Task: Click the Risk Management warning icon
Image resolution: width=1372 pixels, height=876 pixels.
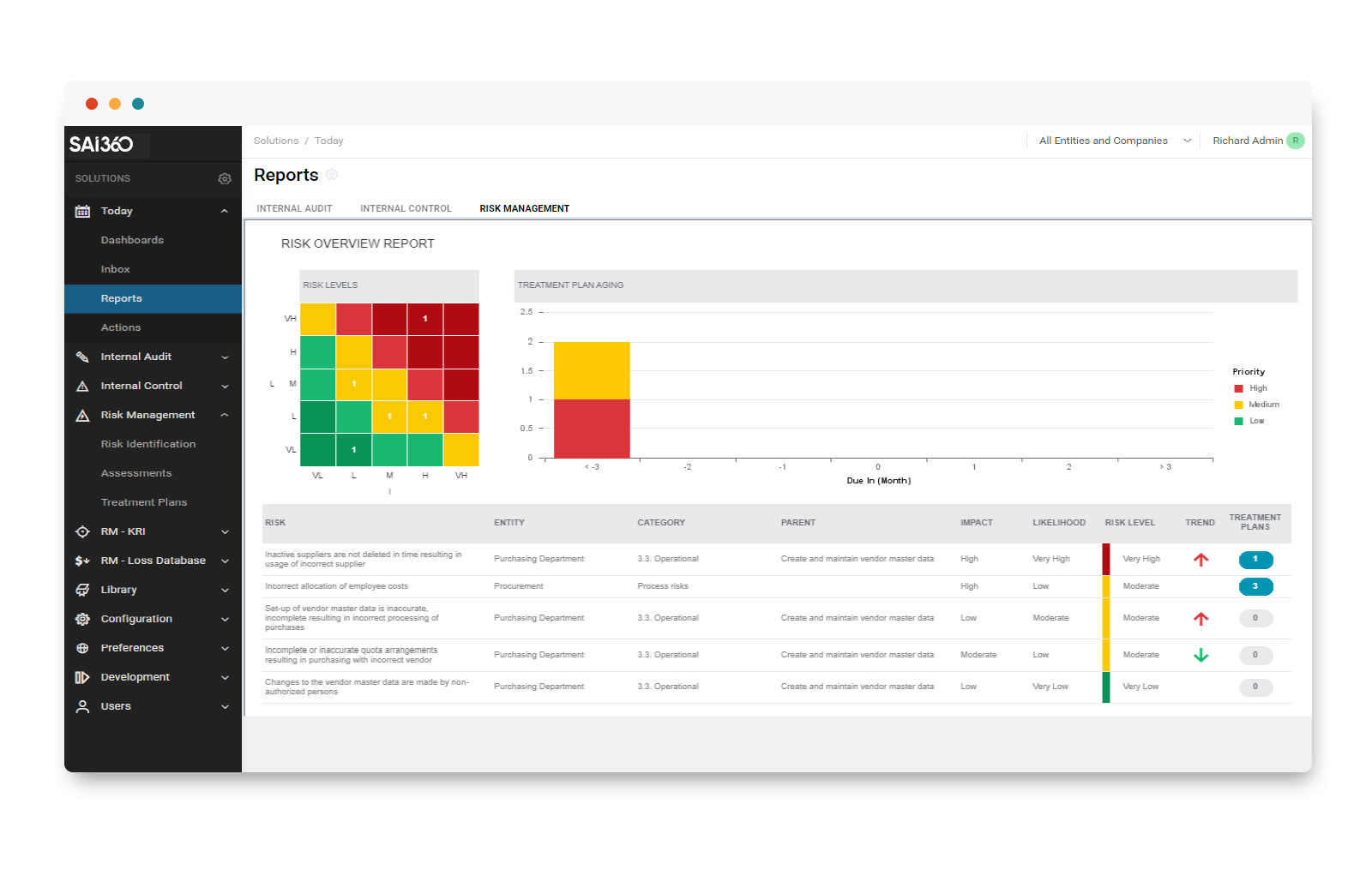Action: point(82,415)
